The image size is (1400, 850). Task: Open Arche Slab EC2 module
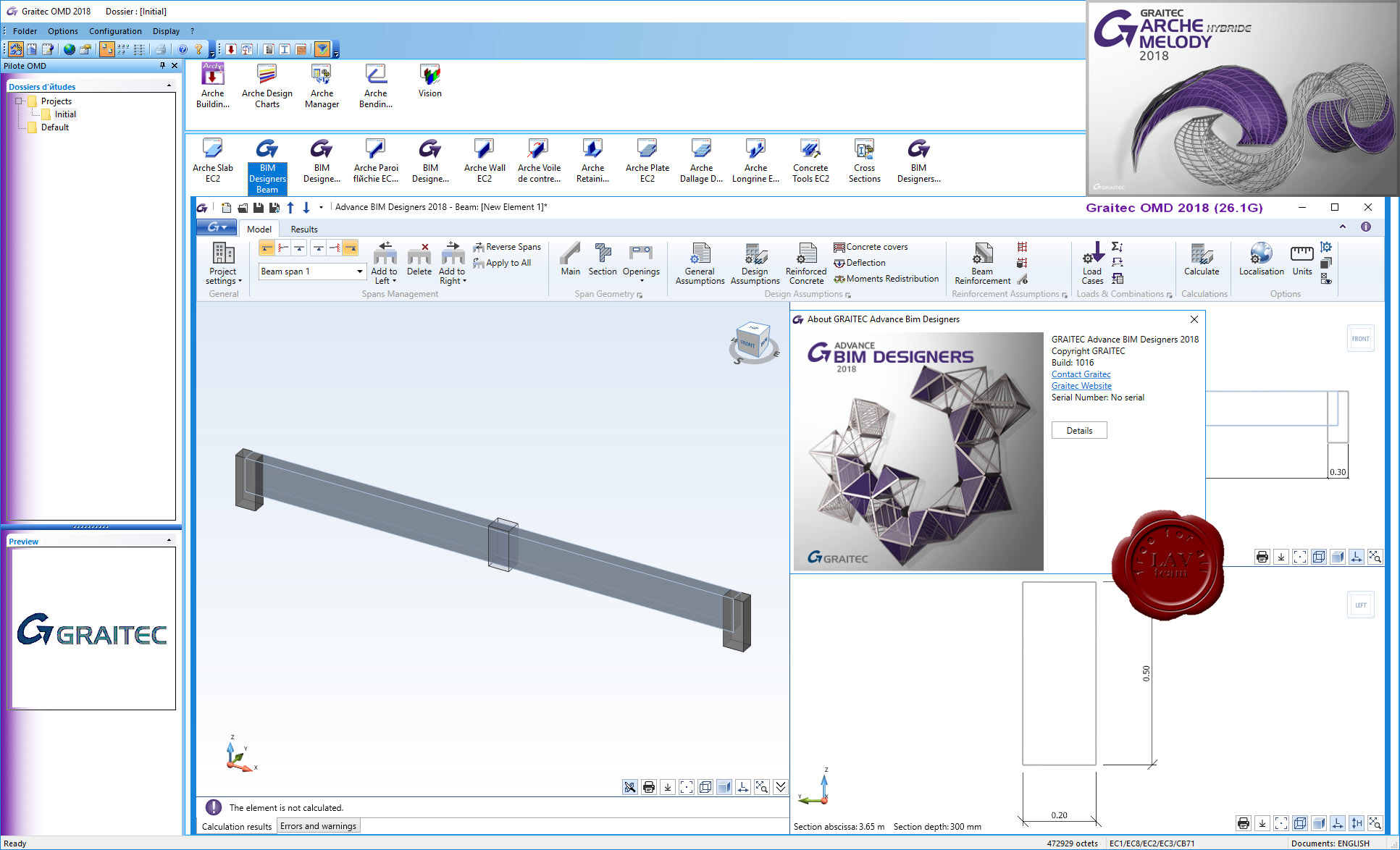point(213,161)
